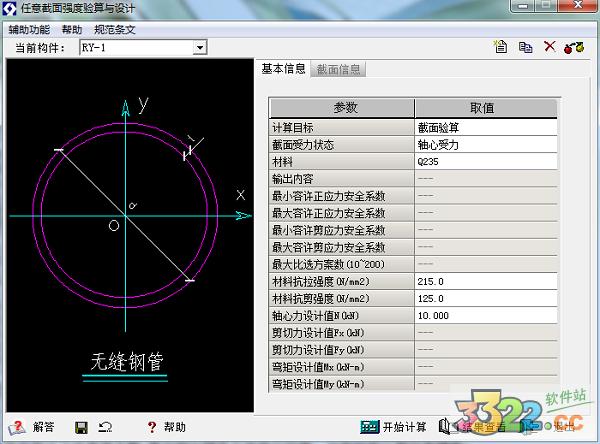Image resolution: width=600 pixels, height=444 pixels.
Task: Click the 开始计算 calculator icon
Action: (369, 427)
